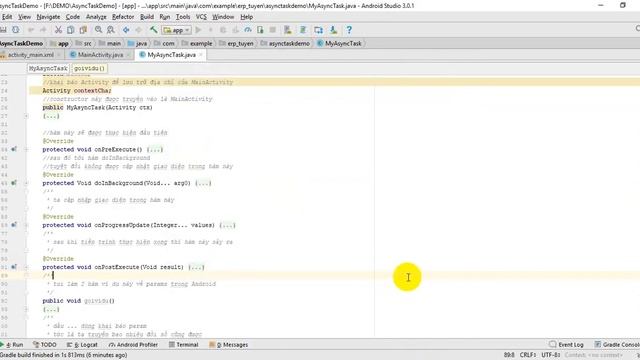Open the Refactor menu
640x360 pixels.
123,17
